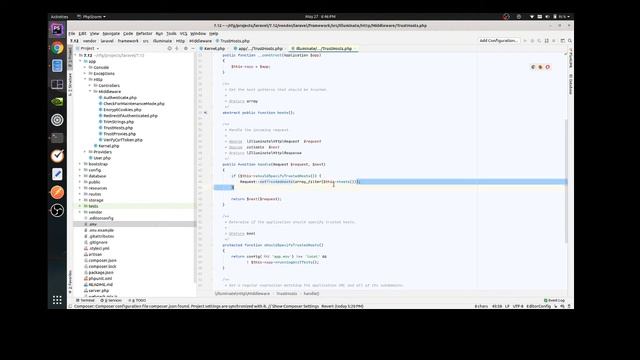Open the TODO tool window button
640x360 pixels.
pos(137,300)
